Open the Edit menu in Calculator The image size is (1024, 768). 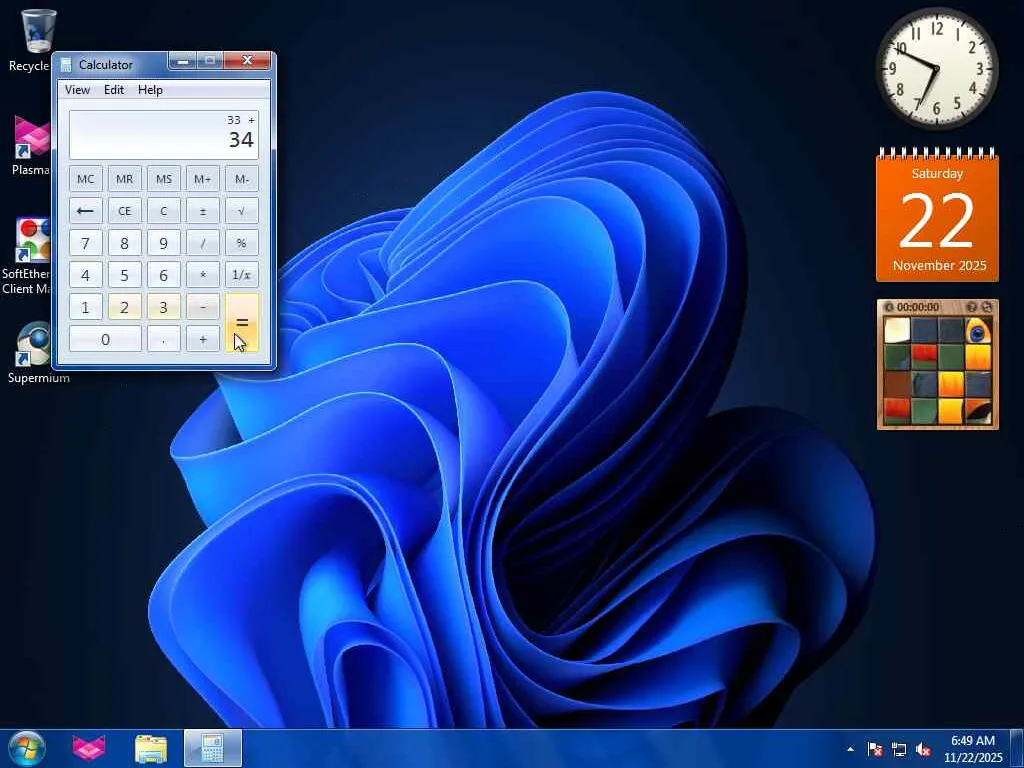point(114,89)
